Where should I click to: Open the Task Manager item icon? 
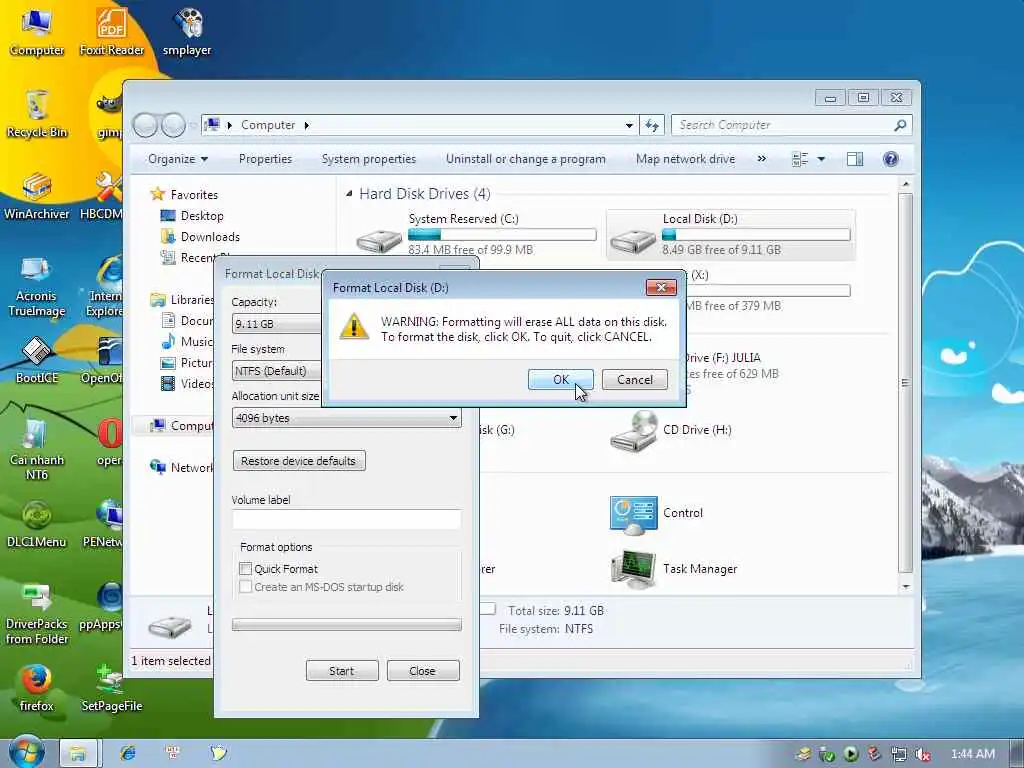[633, 569]
